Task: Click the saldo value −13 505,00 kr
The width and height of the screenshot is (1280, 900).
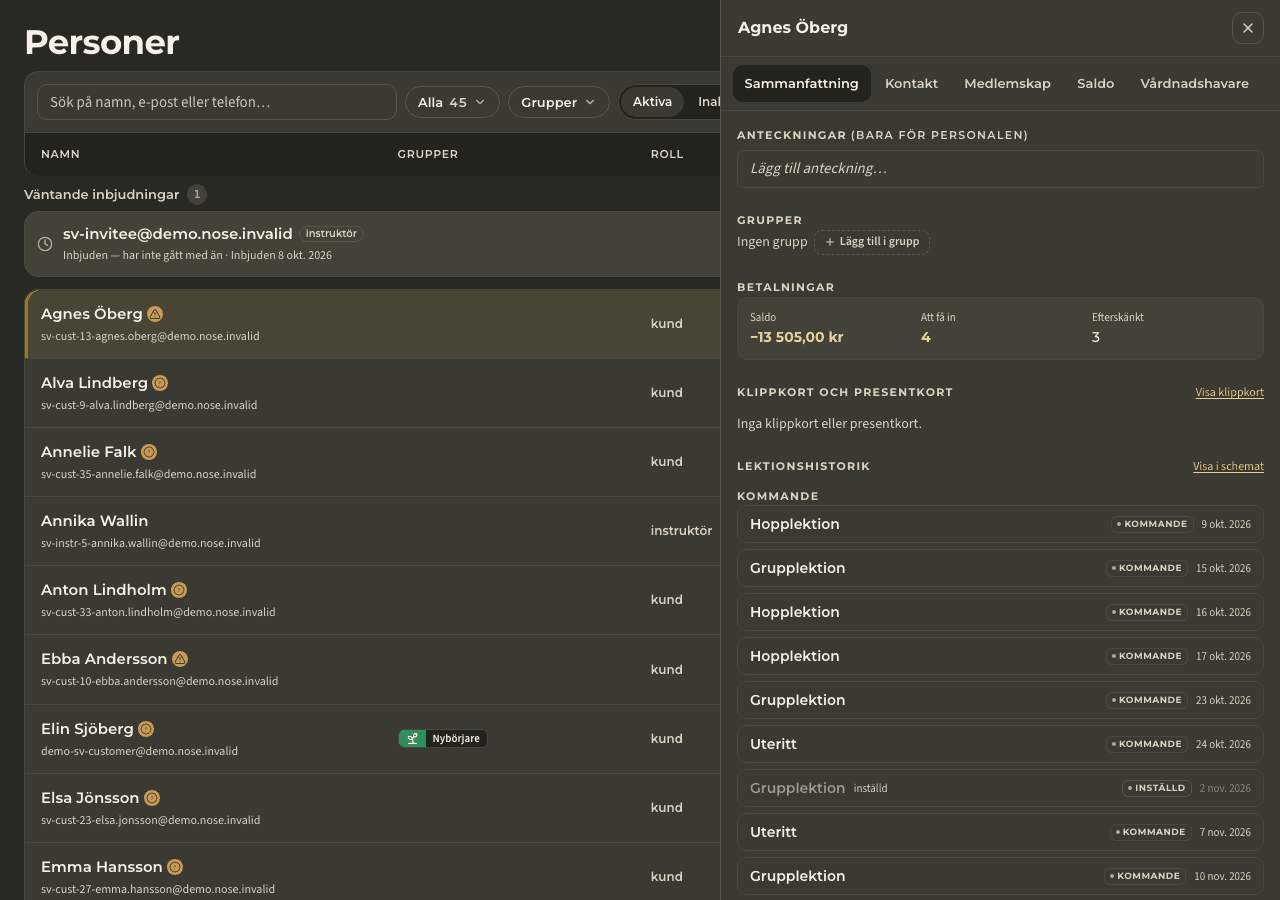Action: pyautogui.click(x=797, y=338)
